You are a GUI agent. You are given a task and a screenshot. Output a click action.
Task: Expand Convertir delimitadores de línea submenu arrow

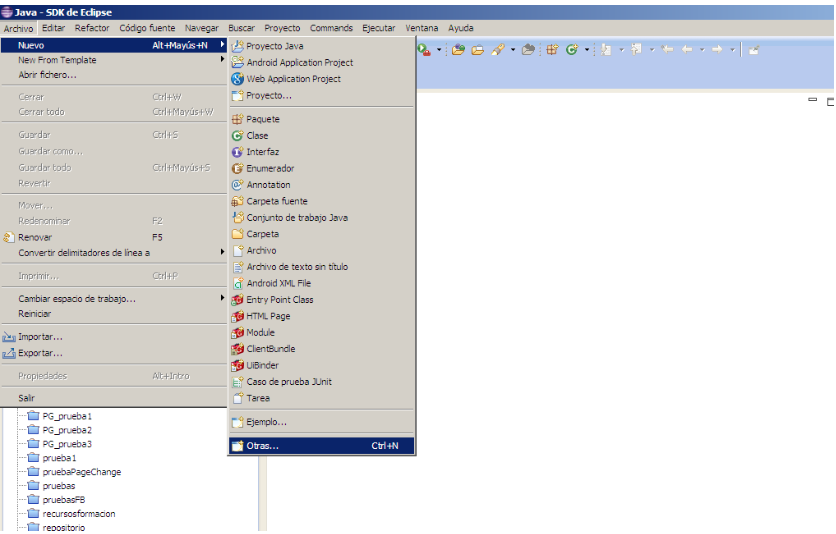pyautogui.click(x=222, y=252)
